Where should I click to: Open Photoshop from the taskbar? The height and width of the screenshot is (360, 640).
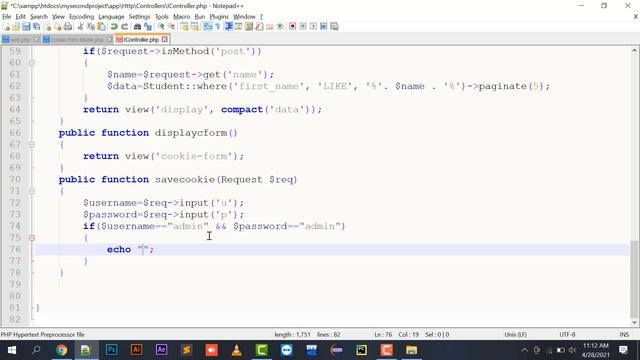pos(111,350)
